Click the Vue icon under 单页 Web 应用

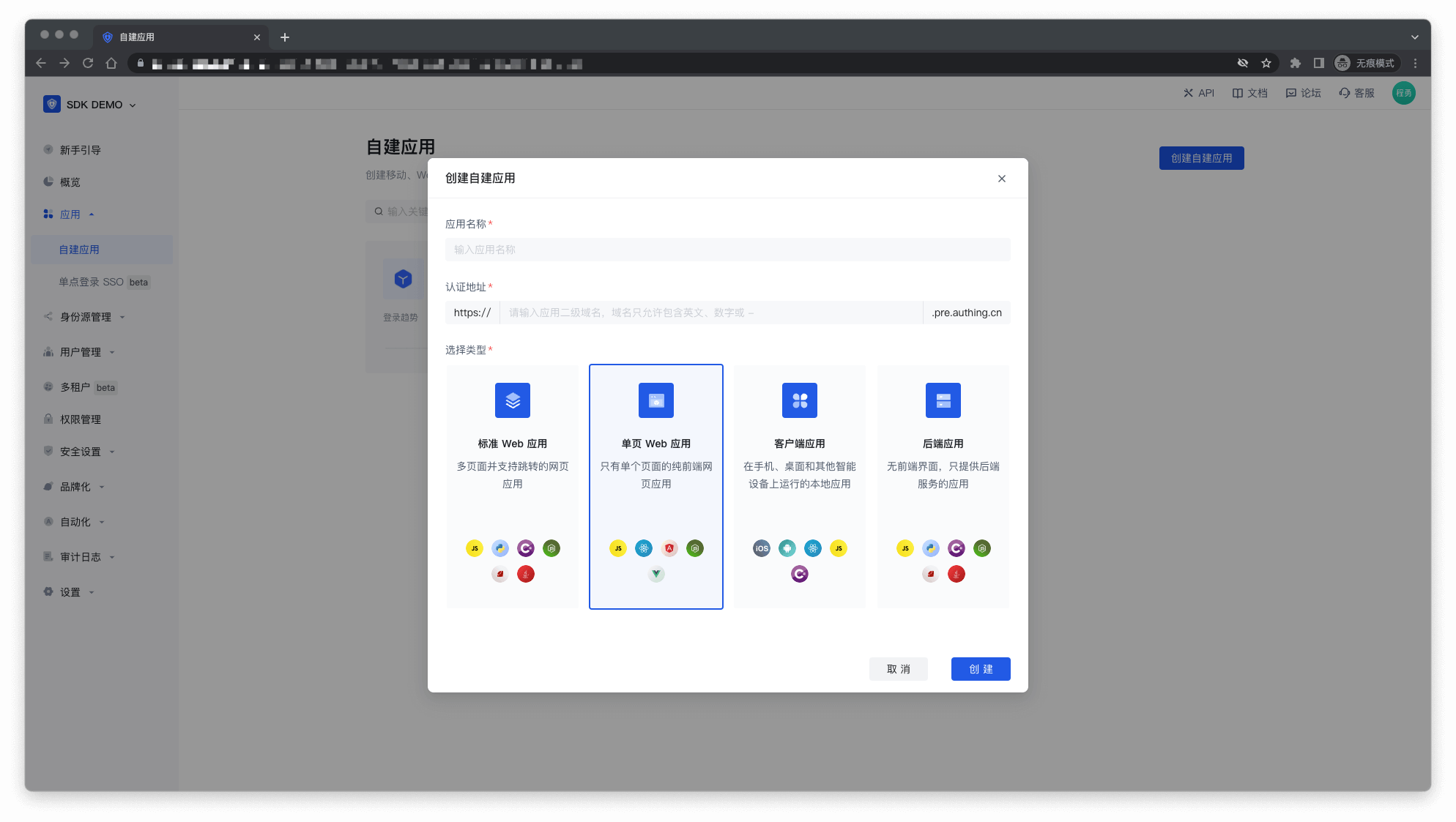[656, 574]
